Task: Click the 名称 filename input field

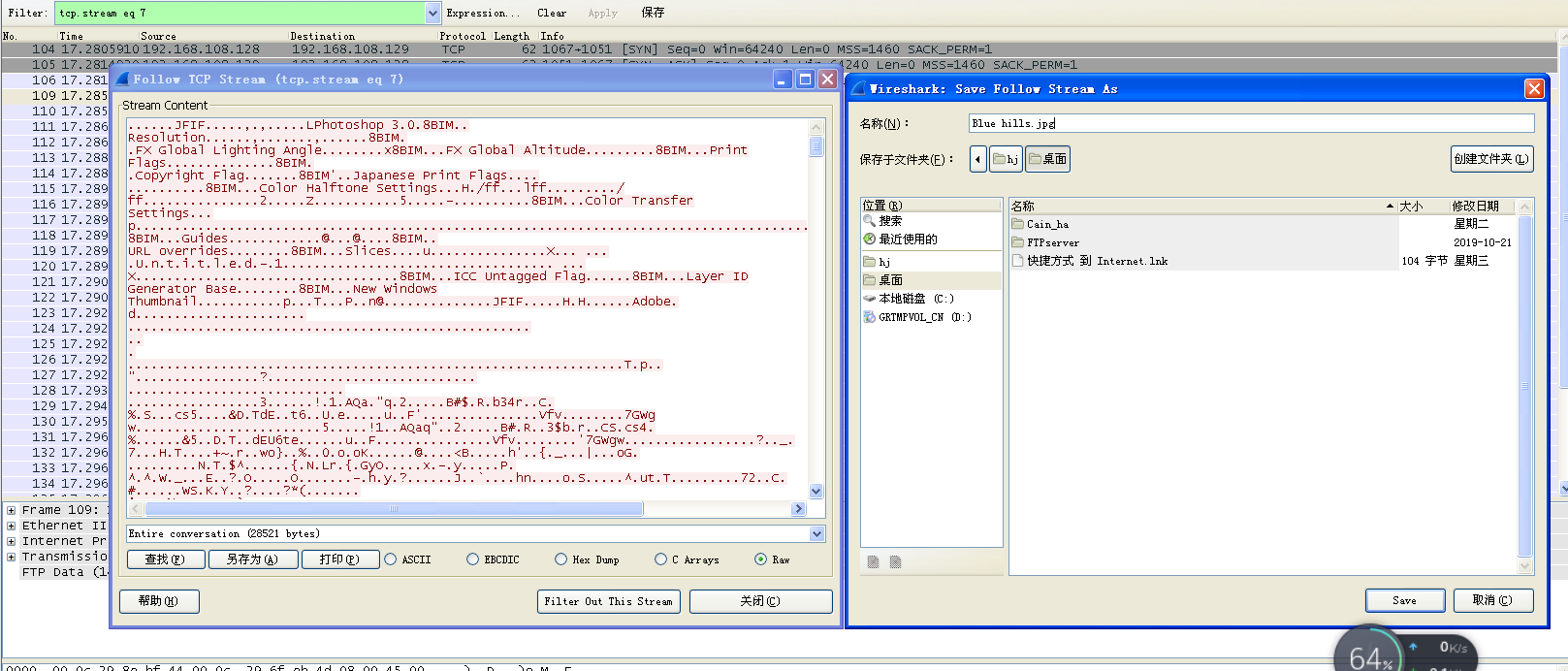Action: 1252,123
